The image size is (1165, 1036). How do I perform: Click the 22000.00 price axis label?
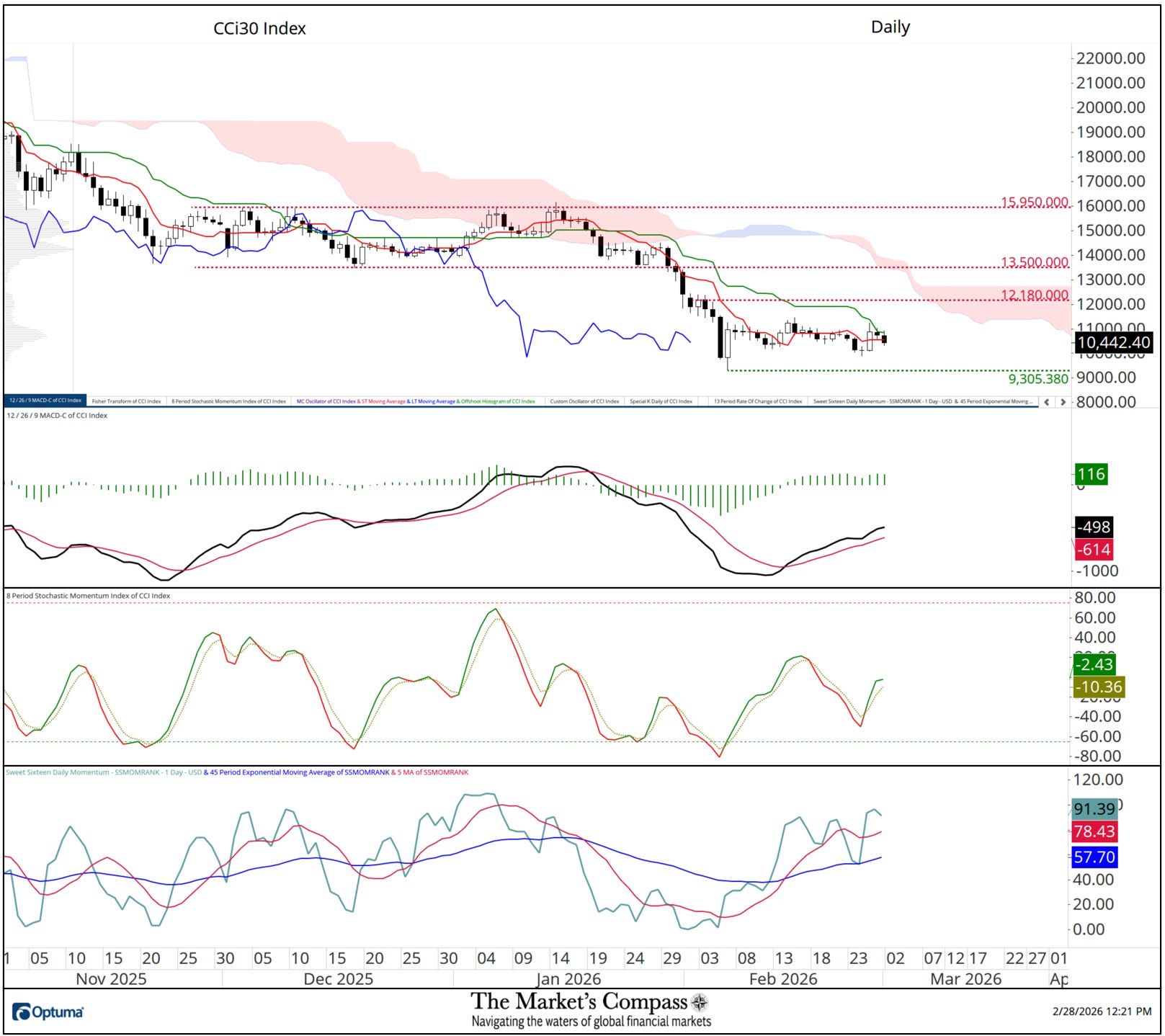(1110, 58)
